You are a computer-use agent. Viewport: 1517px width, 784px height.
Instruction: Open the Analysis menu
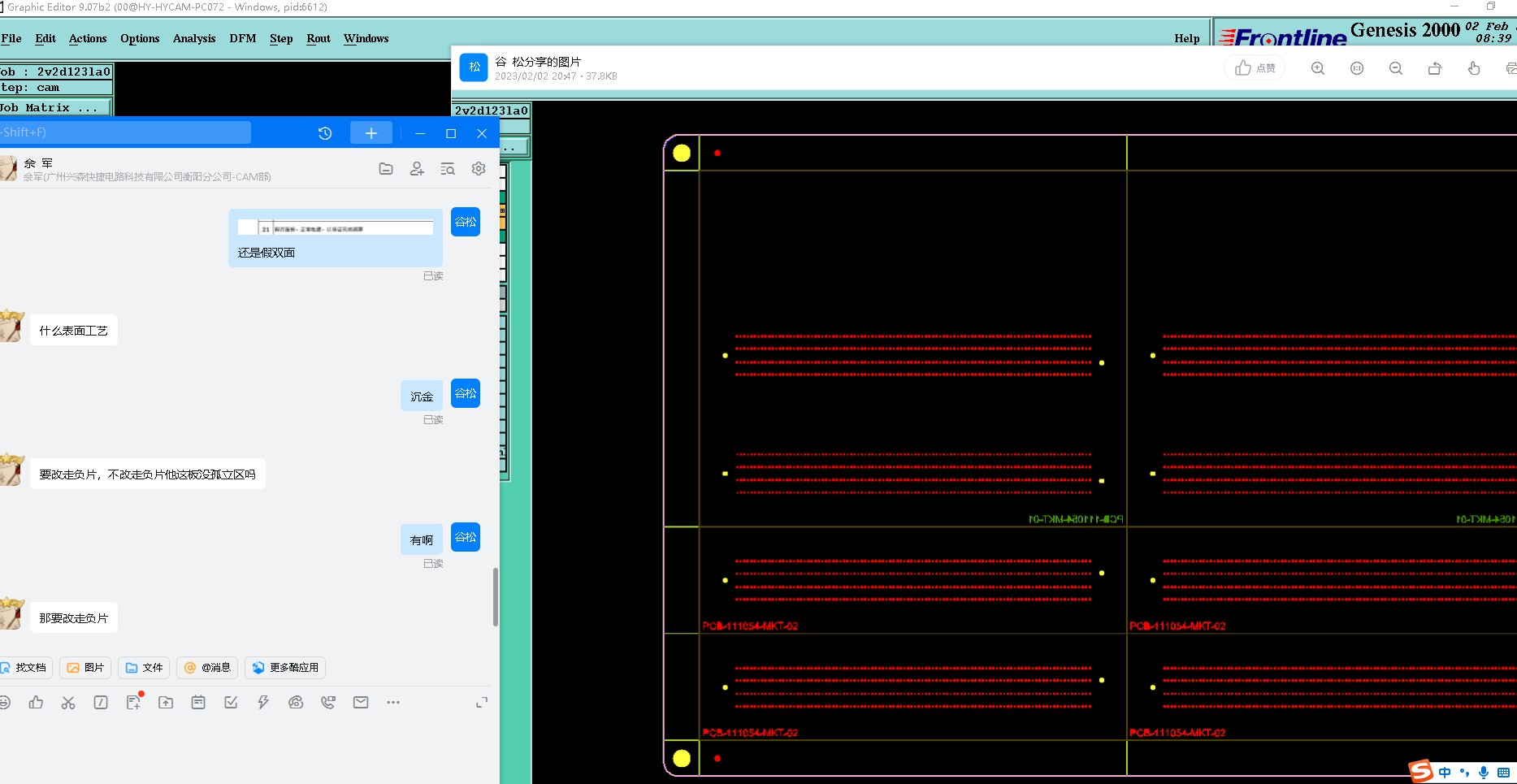click(x=194, y=38)
